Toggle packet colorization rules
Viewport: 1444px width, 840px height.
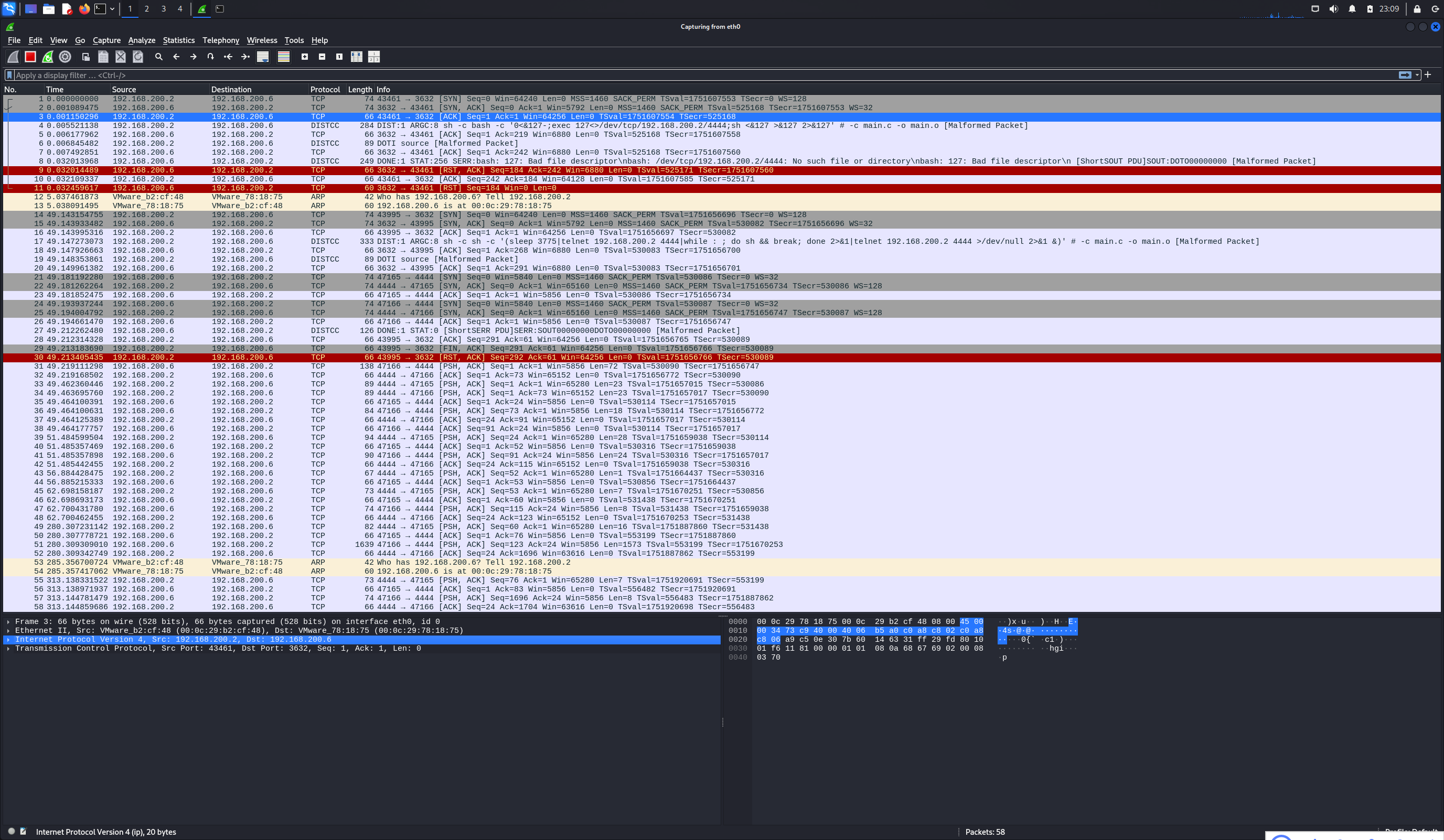(284, 57)
